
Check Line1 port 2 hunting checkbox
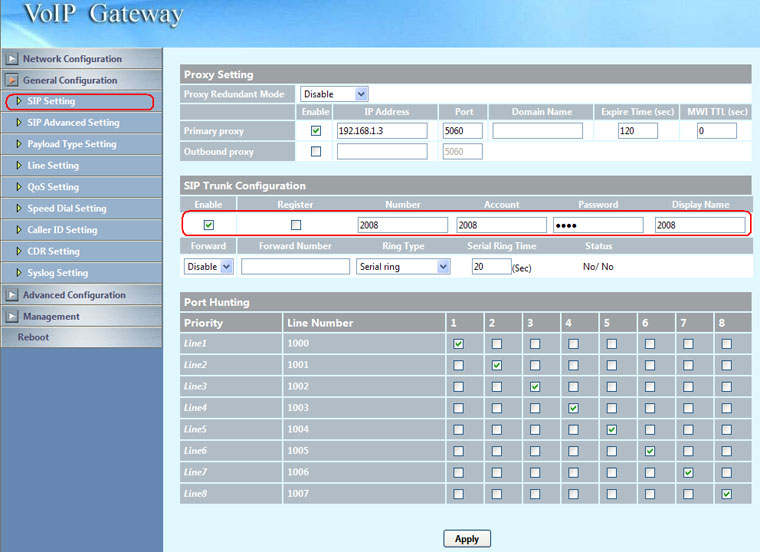[496, 344]
